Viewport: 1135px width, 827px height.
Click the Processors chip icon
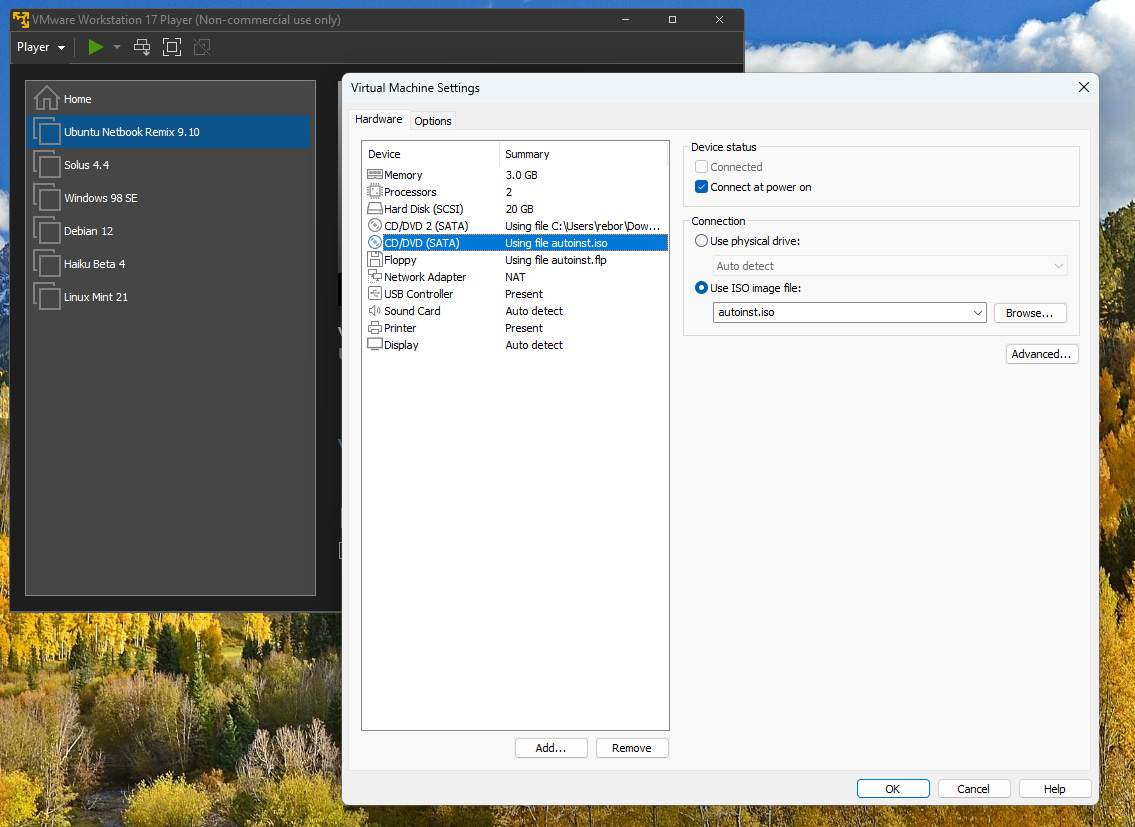(374, 192)
